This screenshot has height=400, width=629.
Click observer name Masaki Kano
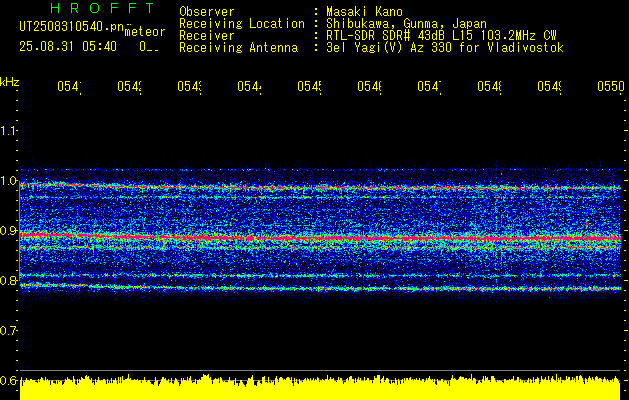[365, 11]
